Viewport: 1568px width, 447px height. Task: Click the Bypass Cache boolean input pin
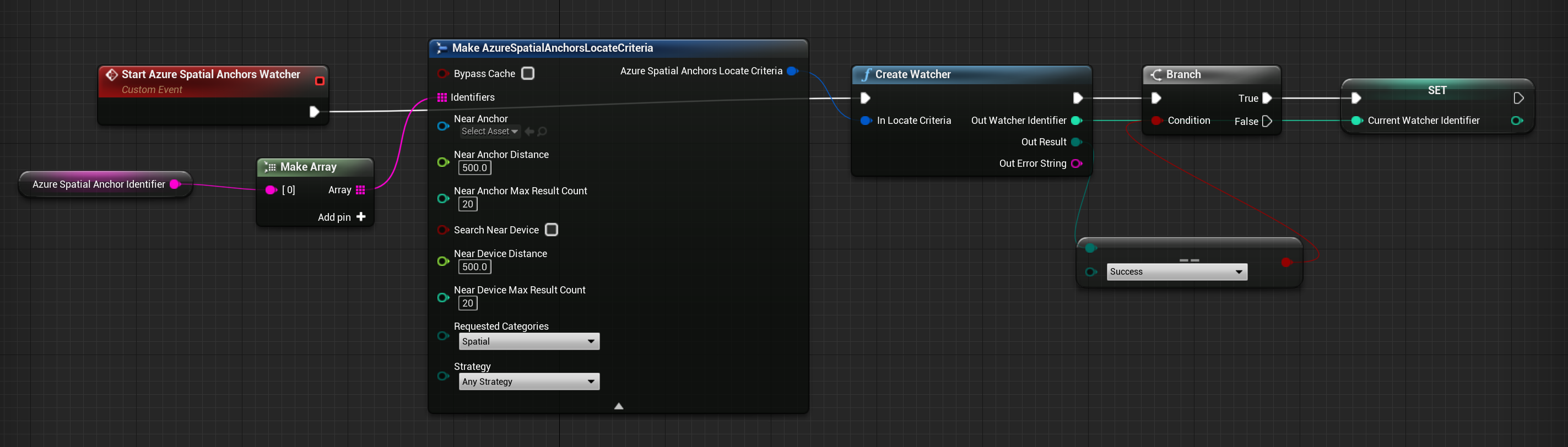point(442,74)
